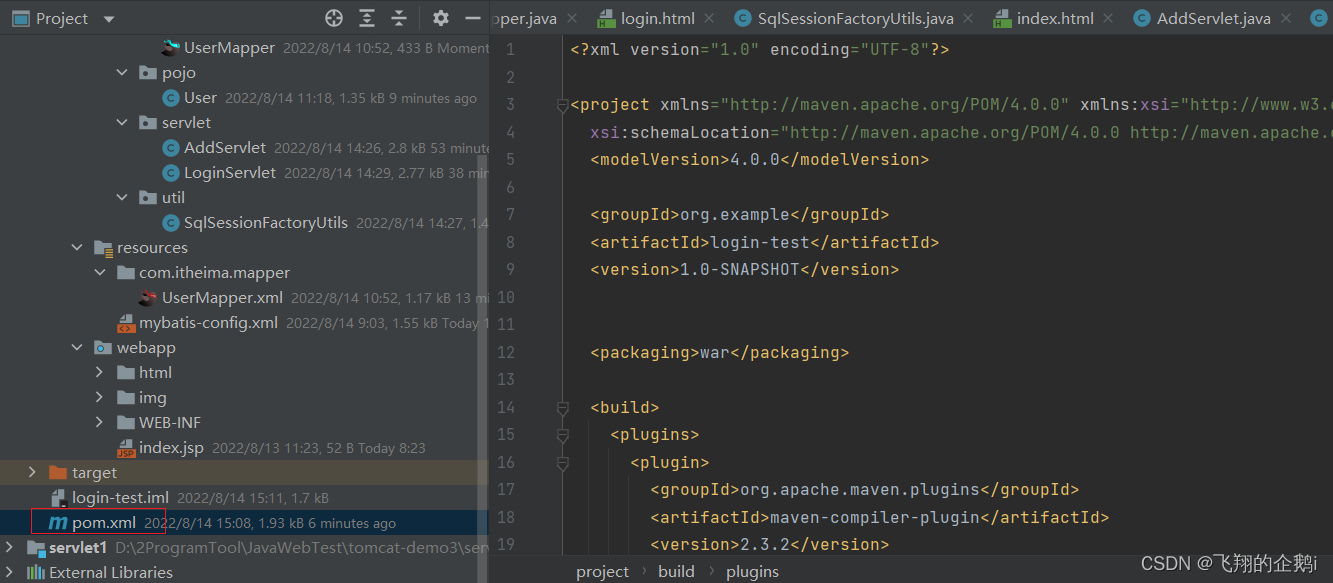Close the AddServlet.java tab
The width and height of the screenshot is (1333, 583).
[x=1286, y=18]
